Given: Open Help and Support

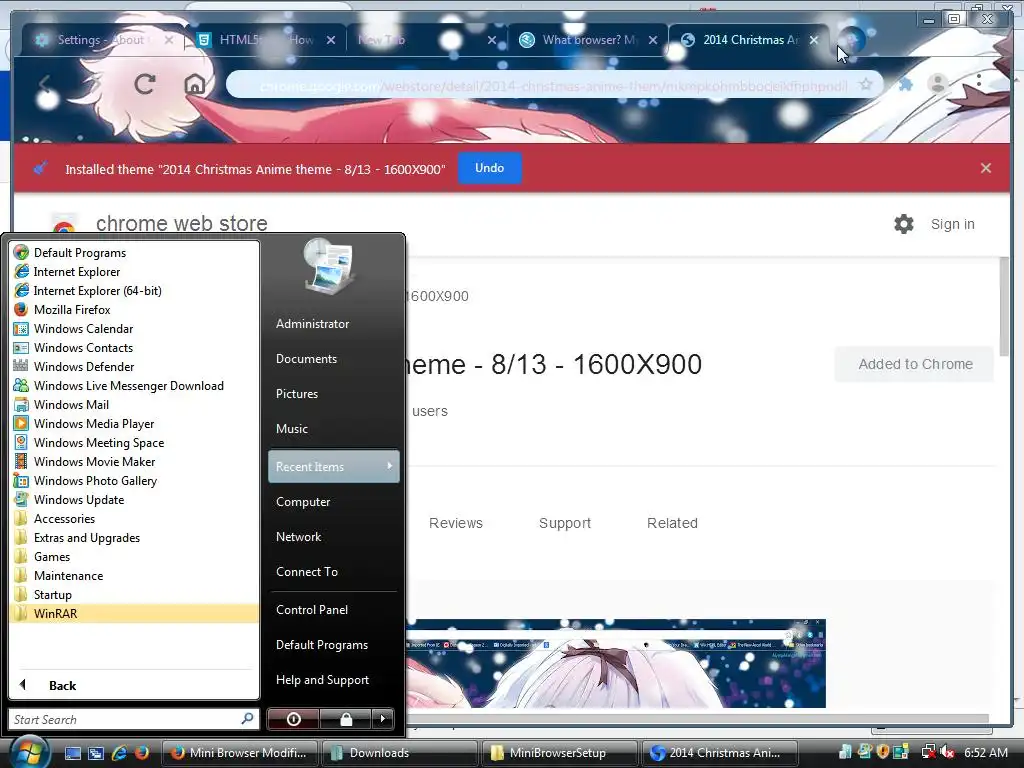Looking at the screenshot, I should coord(322,680).
